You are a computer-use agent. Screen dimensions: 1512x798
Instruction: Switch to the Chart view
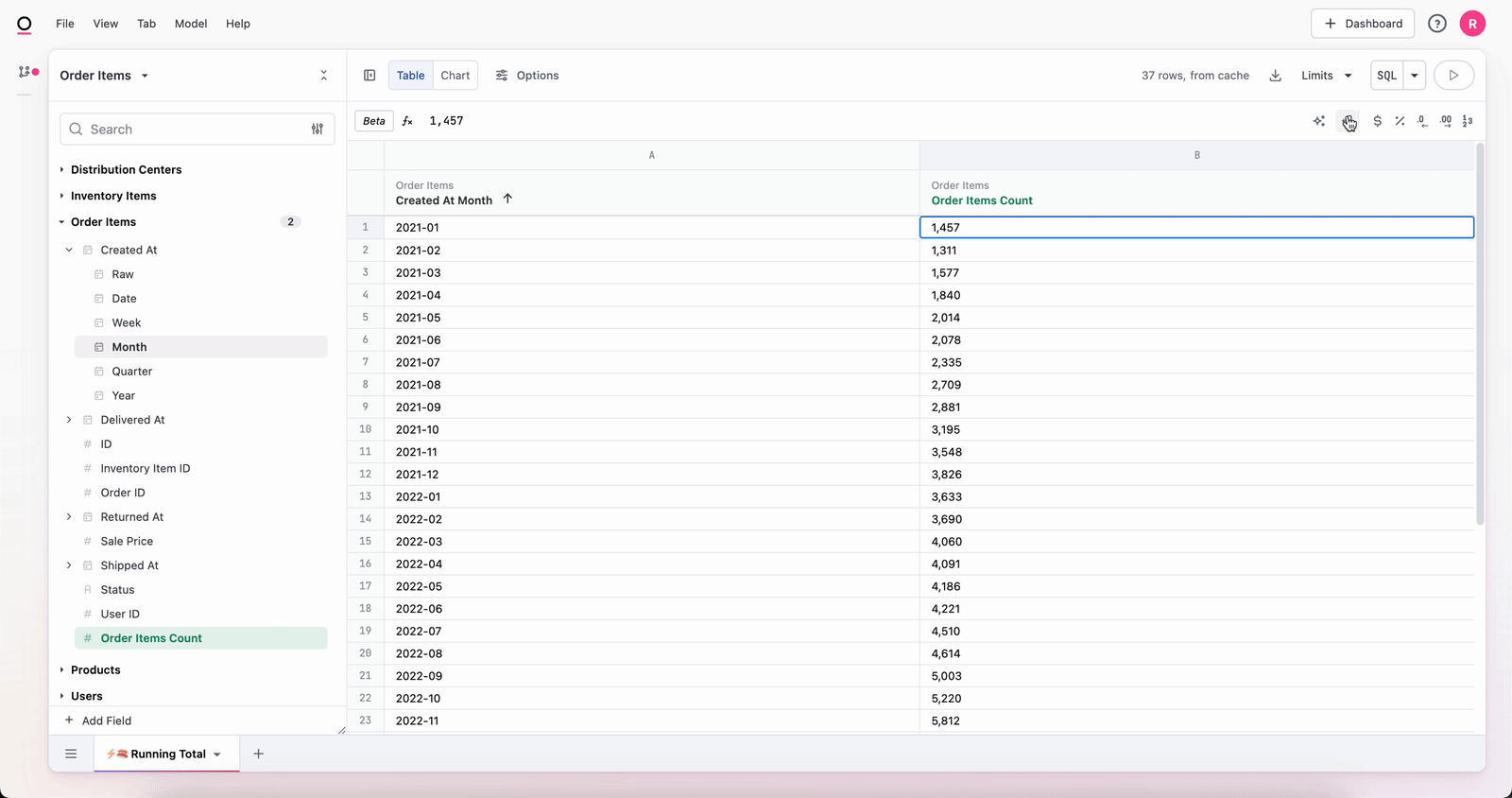[x=455, y=76]
